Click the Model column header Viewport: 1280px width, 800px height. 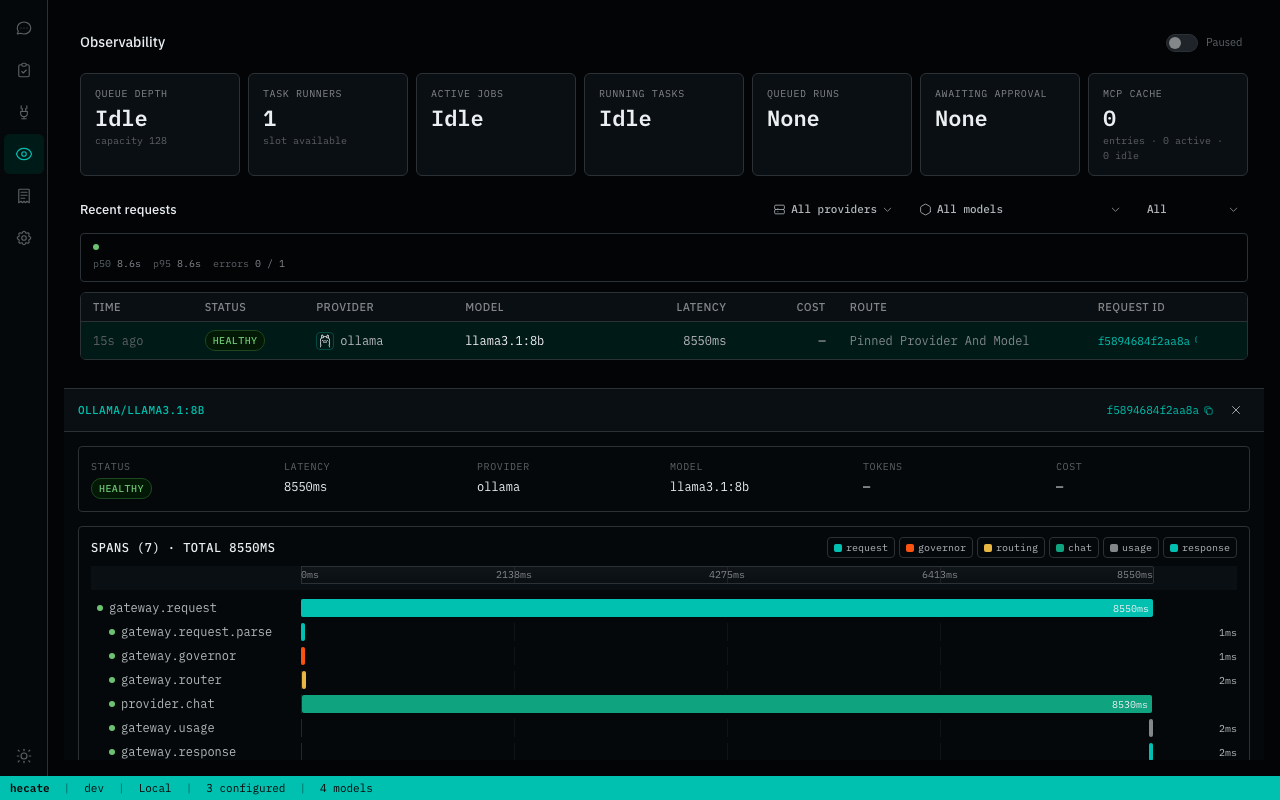click(x=485, y=307)
